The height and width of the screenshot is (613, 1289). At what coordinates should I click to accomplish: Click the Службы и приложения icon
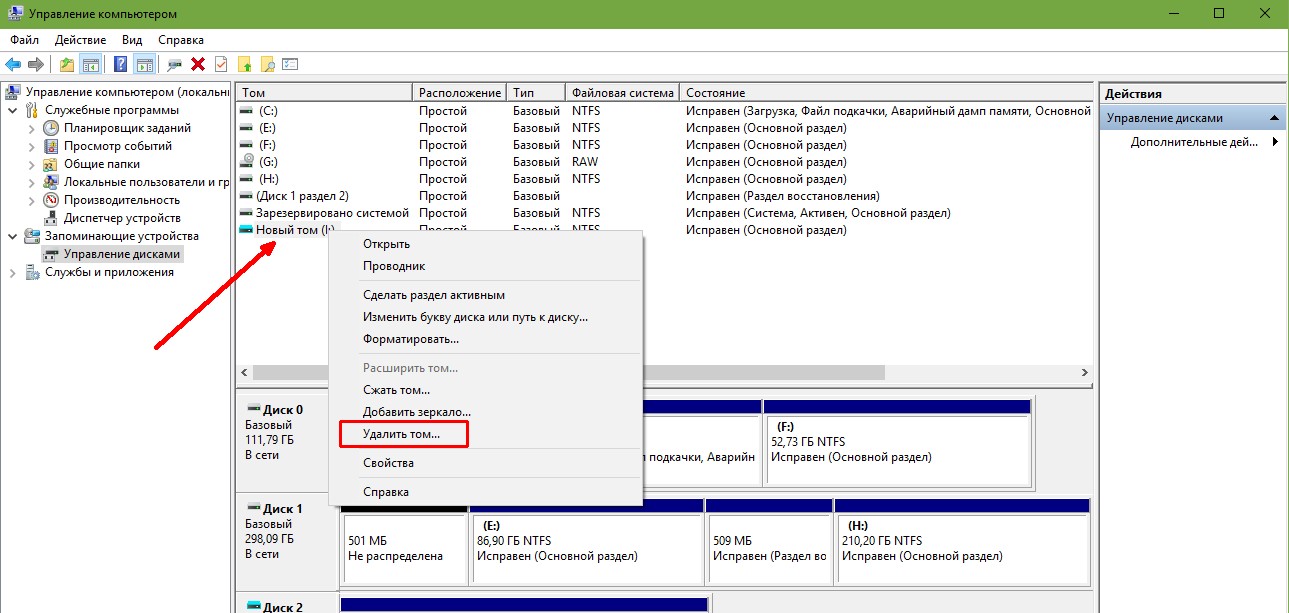tap(33, 272)
